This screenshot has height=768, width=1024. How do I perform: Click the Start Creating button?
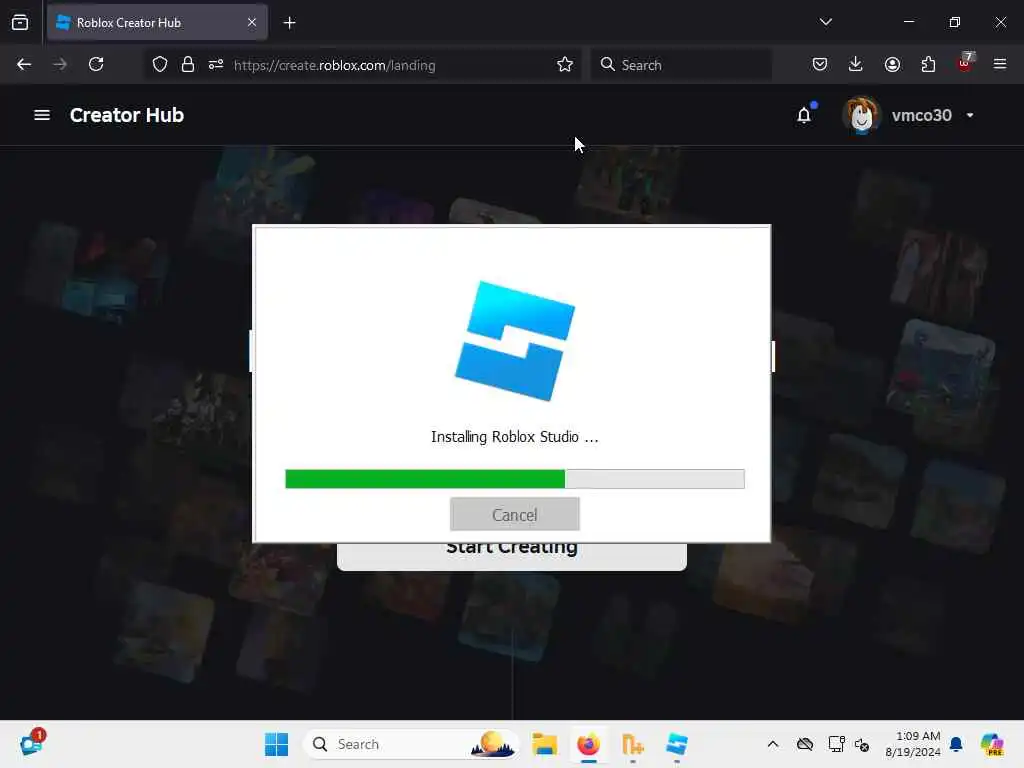point(511,556)
